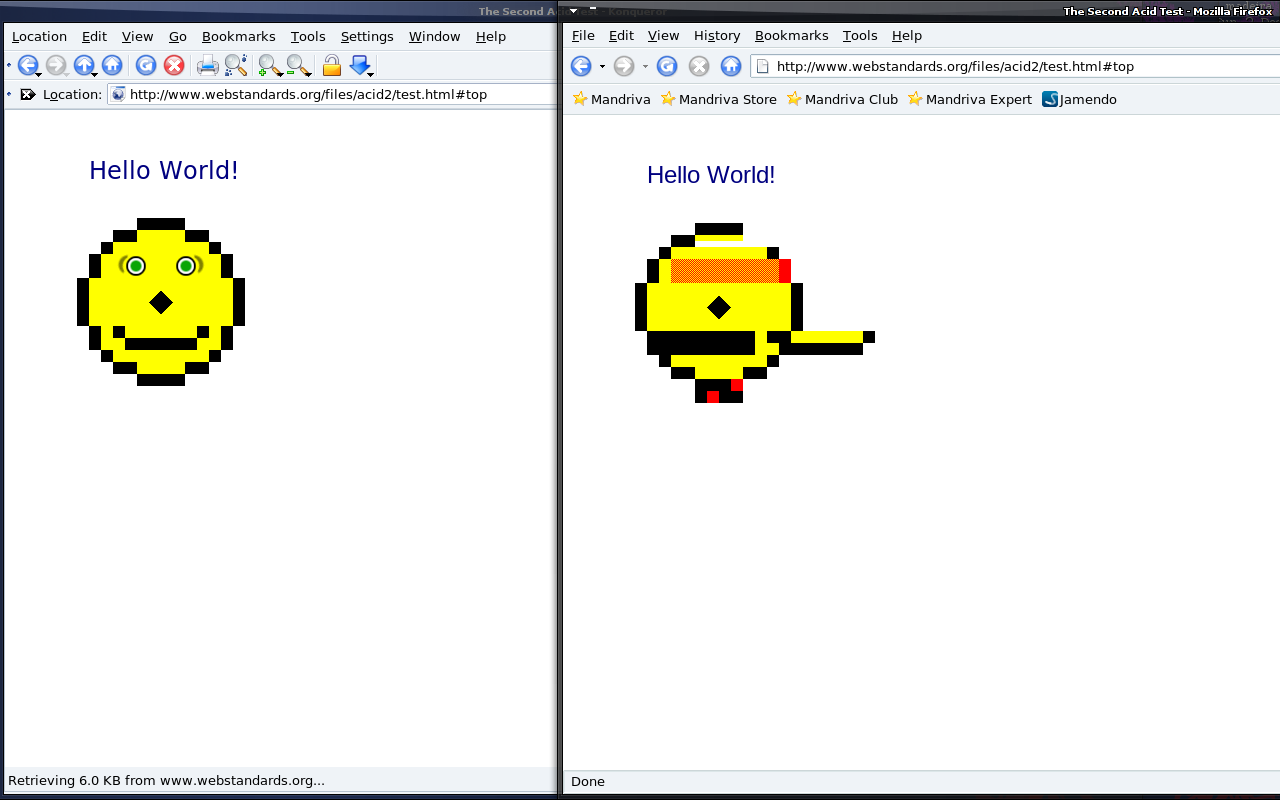The width and height of the screenshot is (1280, 800).
Task: Open the Mandriva Expert bookmark
Action: click(x=970, y=99)
